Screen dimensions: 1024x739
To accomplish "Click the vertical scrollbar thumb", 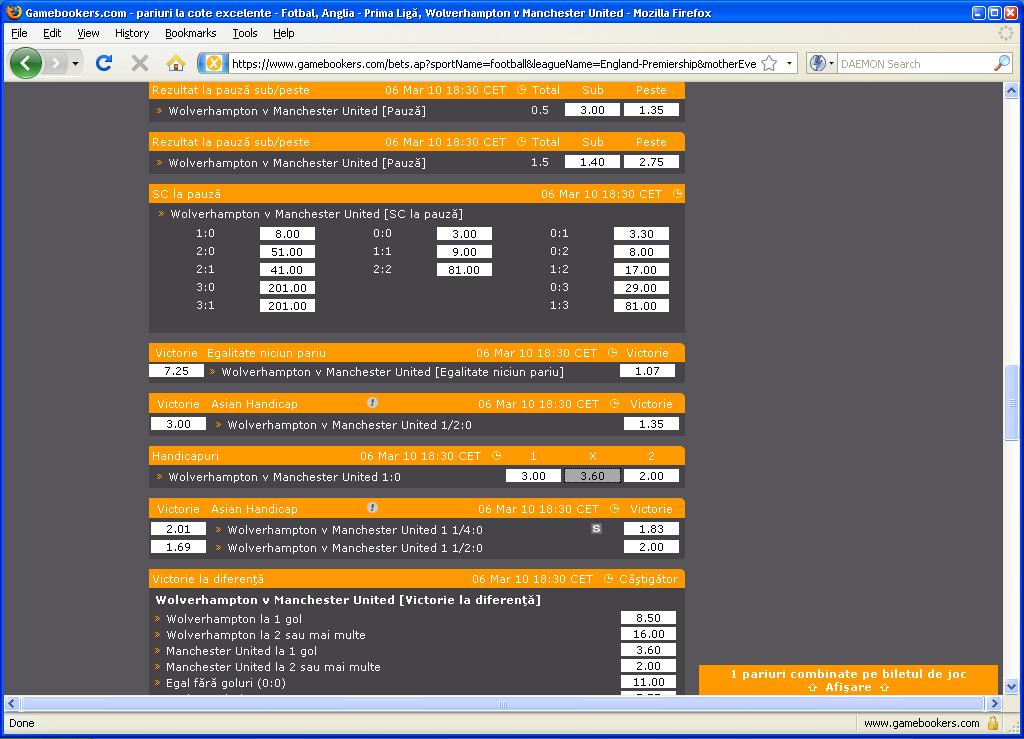I will point(1011,402).
